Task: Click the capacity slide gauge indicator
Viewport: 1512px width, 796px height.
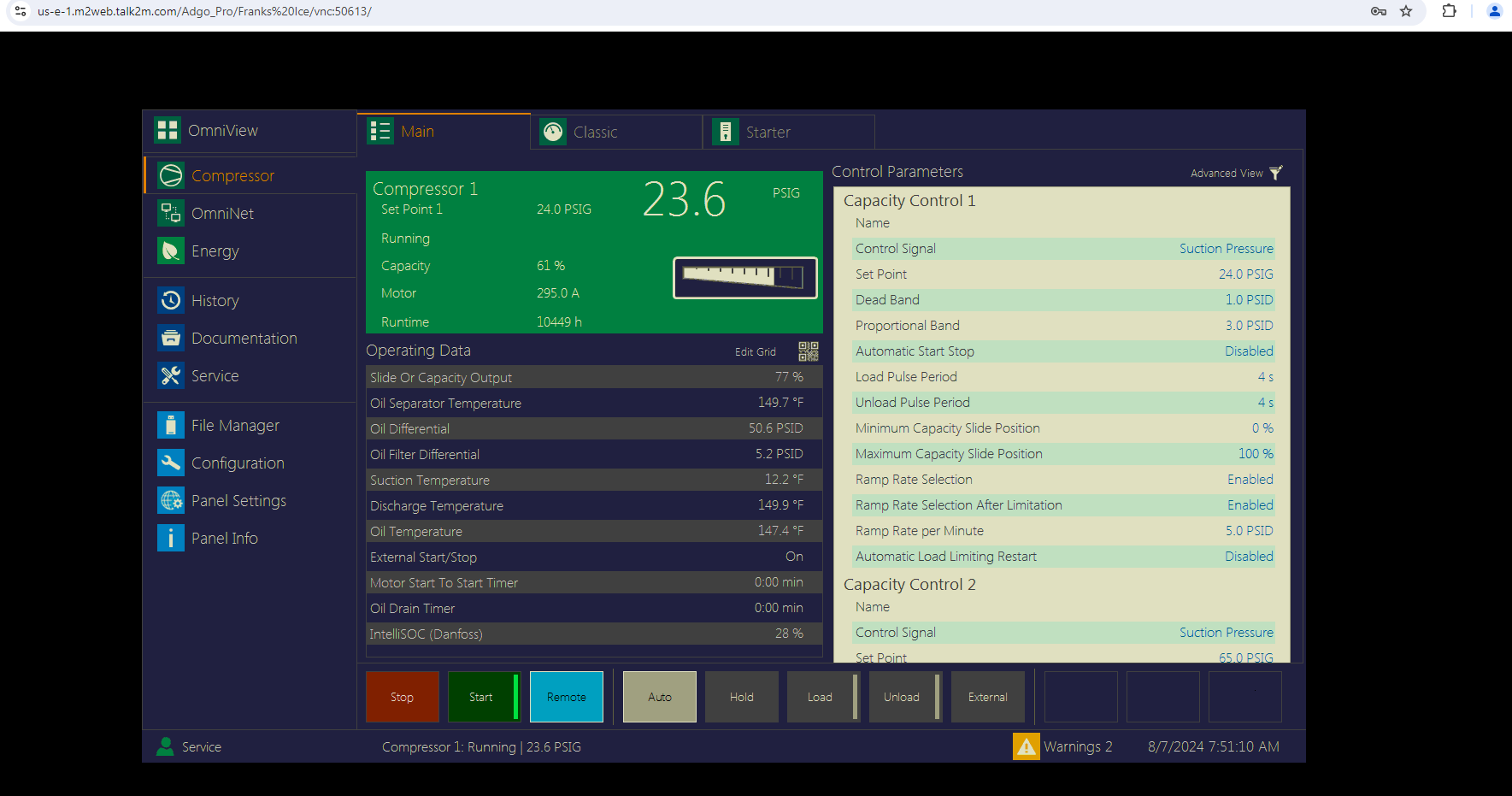Action: (744, 278)
